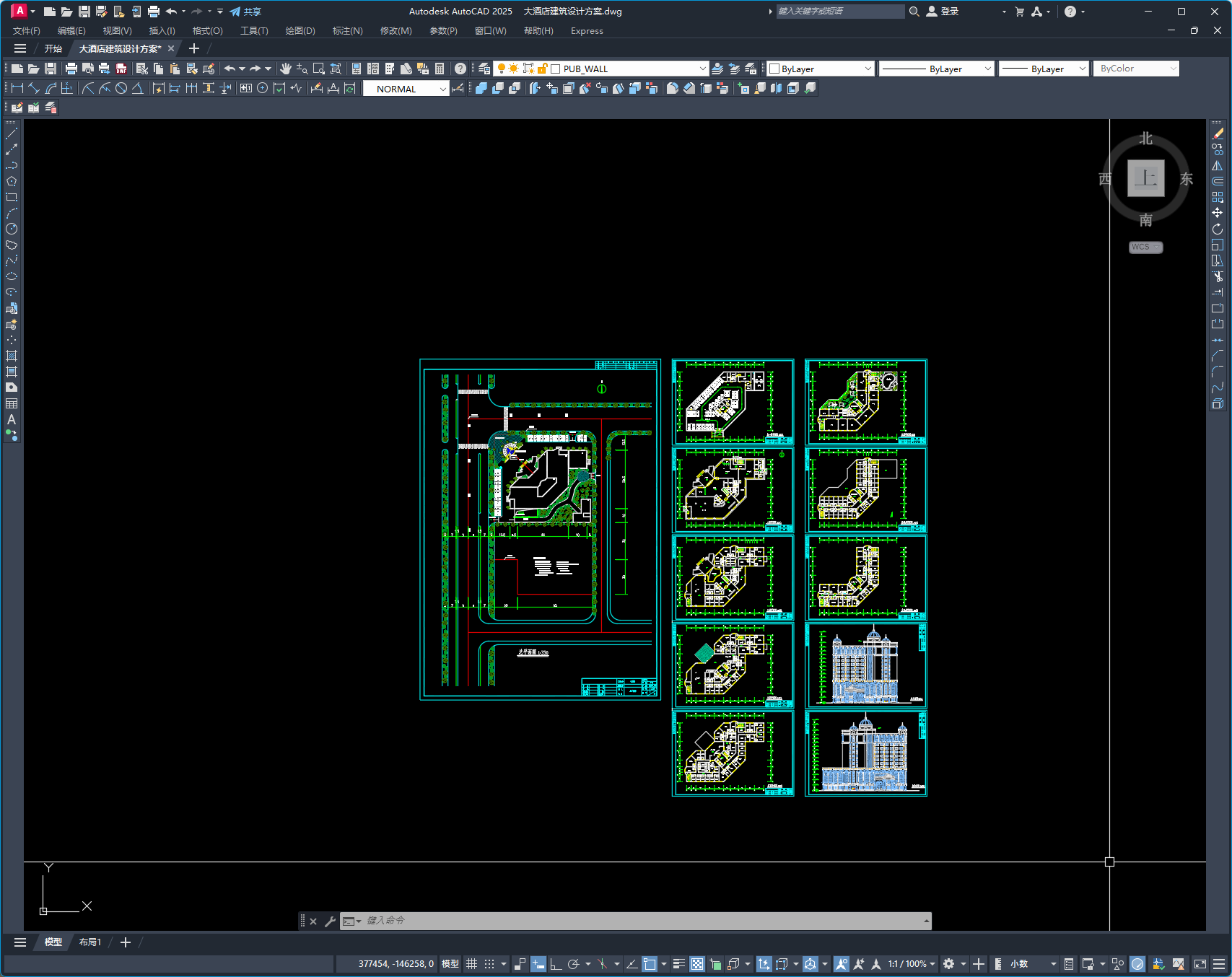
Task: Select the Mirror modify tool
Action: [x=1218, y=165]
